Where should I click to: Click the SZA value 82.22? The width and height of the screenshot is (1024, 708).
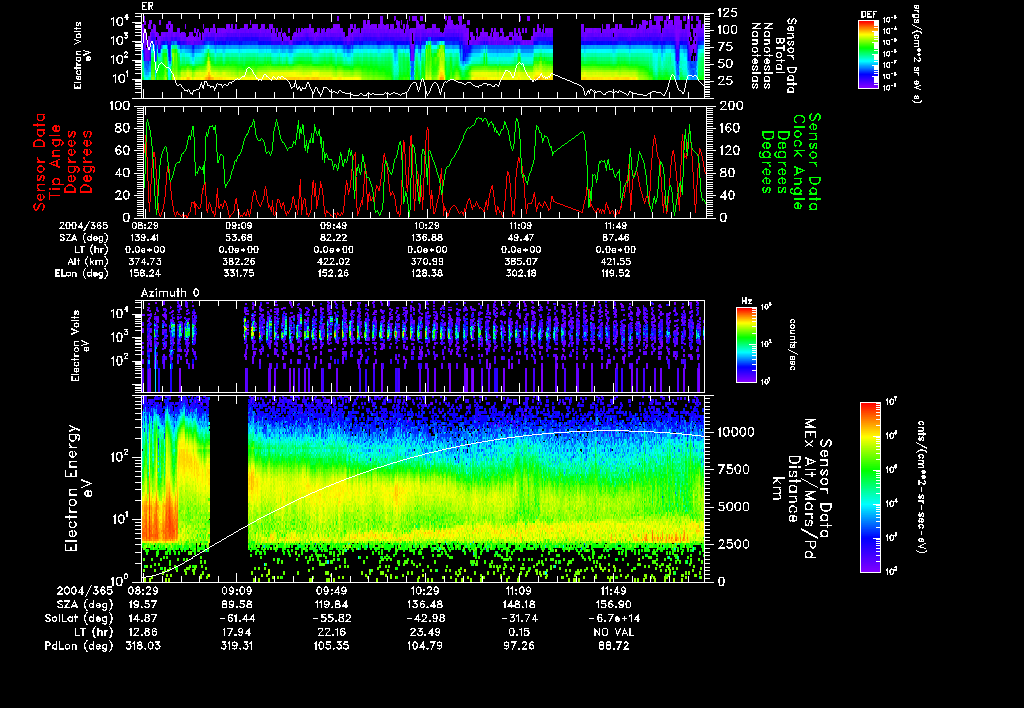coord(333,238)
